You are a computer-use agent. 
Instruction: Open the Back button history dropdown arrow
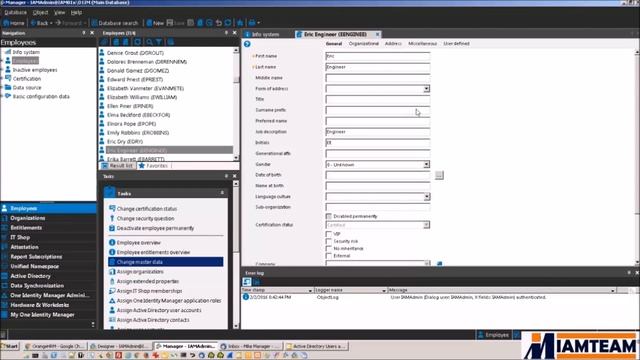click(x=51, y=23)
